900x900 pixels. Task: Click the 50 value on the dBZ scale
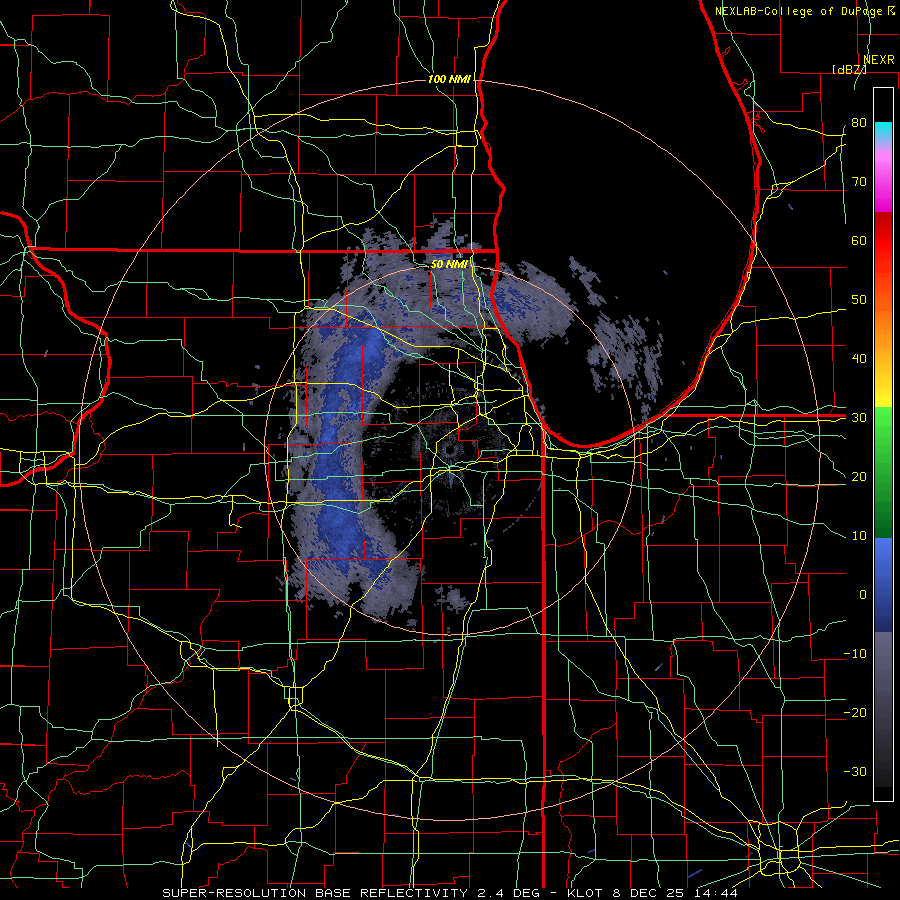[859, 300]
